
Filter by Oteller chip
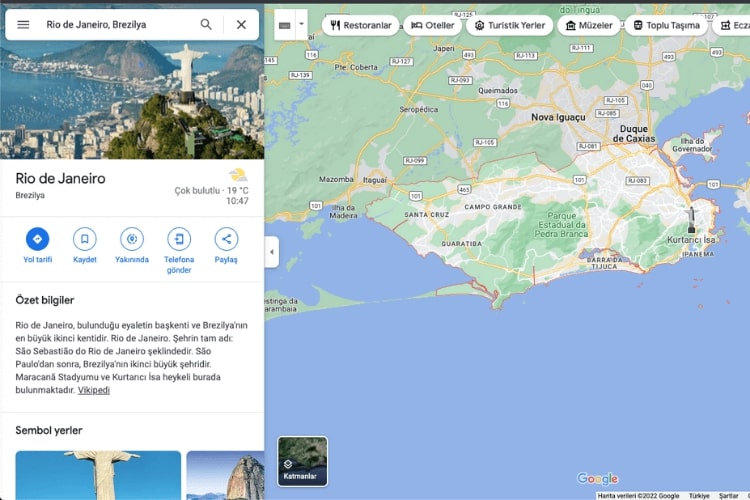pos(432,25)
